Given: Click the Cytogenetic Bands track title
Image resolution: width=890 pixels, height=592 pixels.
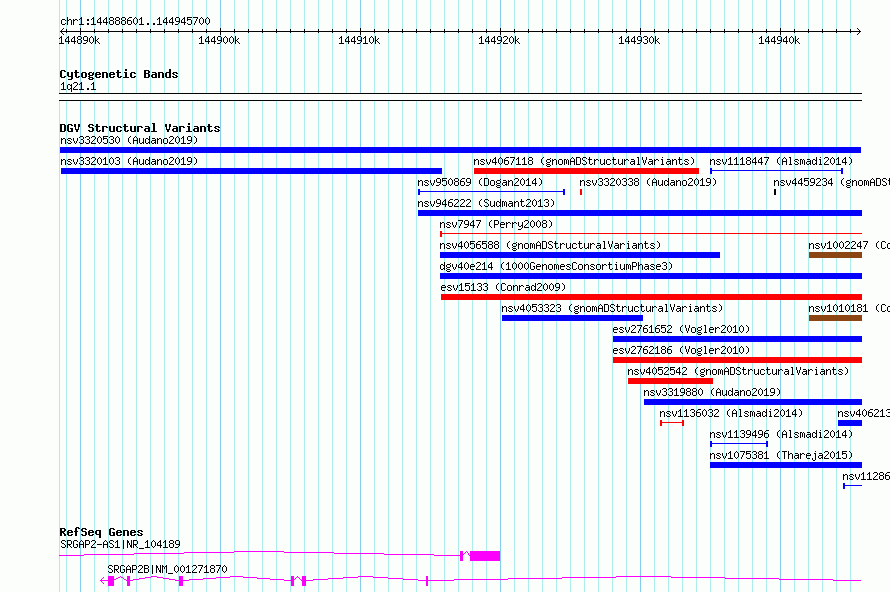Looking at the screenshot, I should pyautogui.click(x=119, y=74).
